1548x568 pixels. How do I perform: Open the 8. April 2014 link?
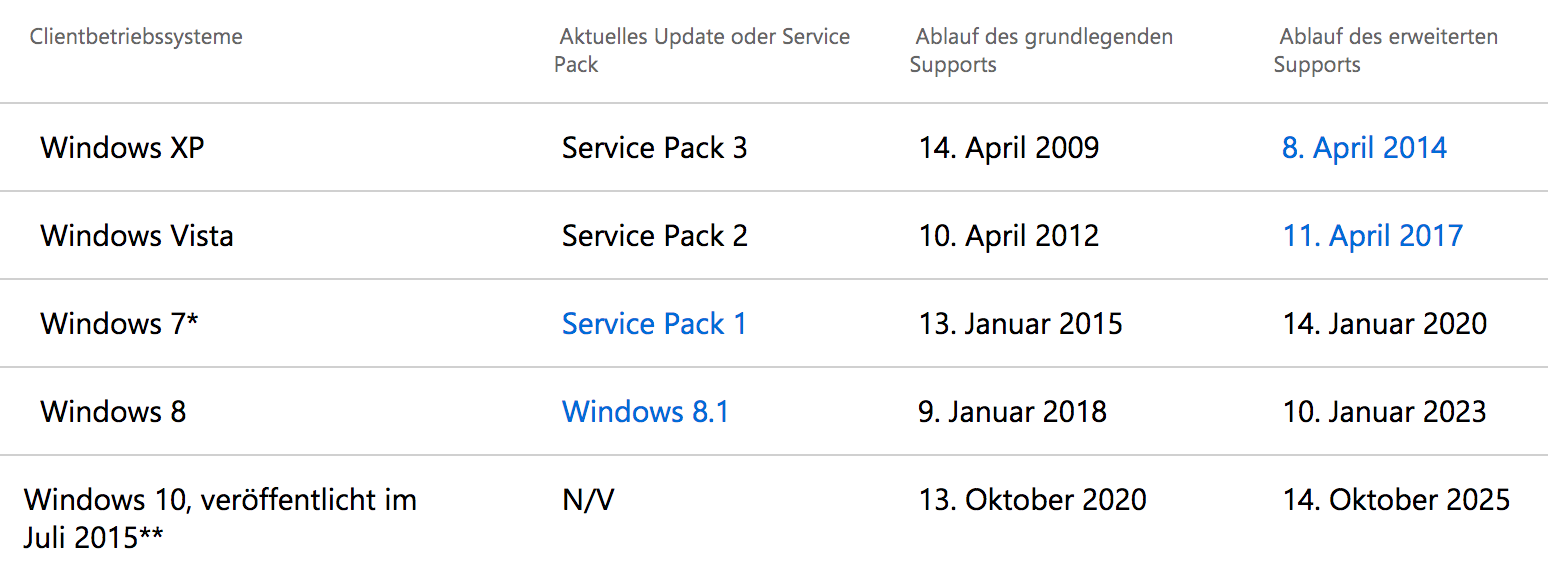tap(1364, 148)
